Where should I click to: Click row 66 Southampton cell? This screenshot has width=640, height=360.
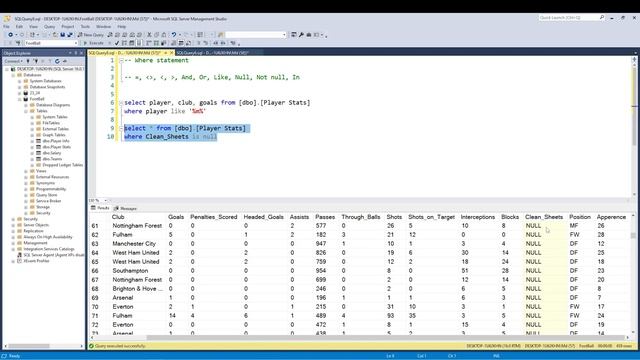[x=130, y=271]
